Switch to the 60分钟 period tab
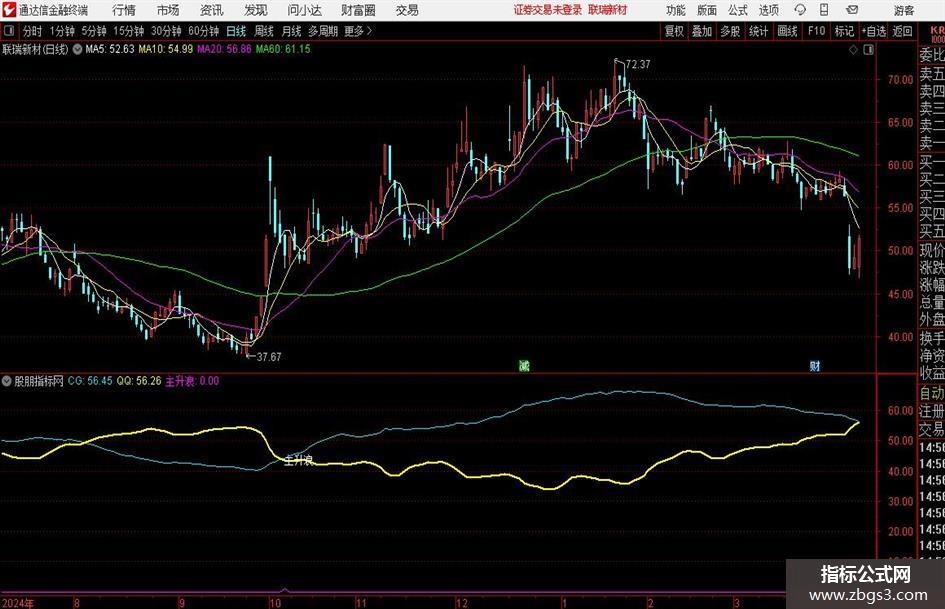The image size is (945, 609). pyautogui.click(x=203, y=31)
